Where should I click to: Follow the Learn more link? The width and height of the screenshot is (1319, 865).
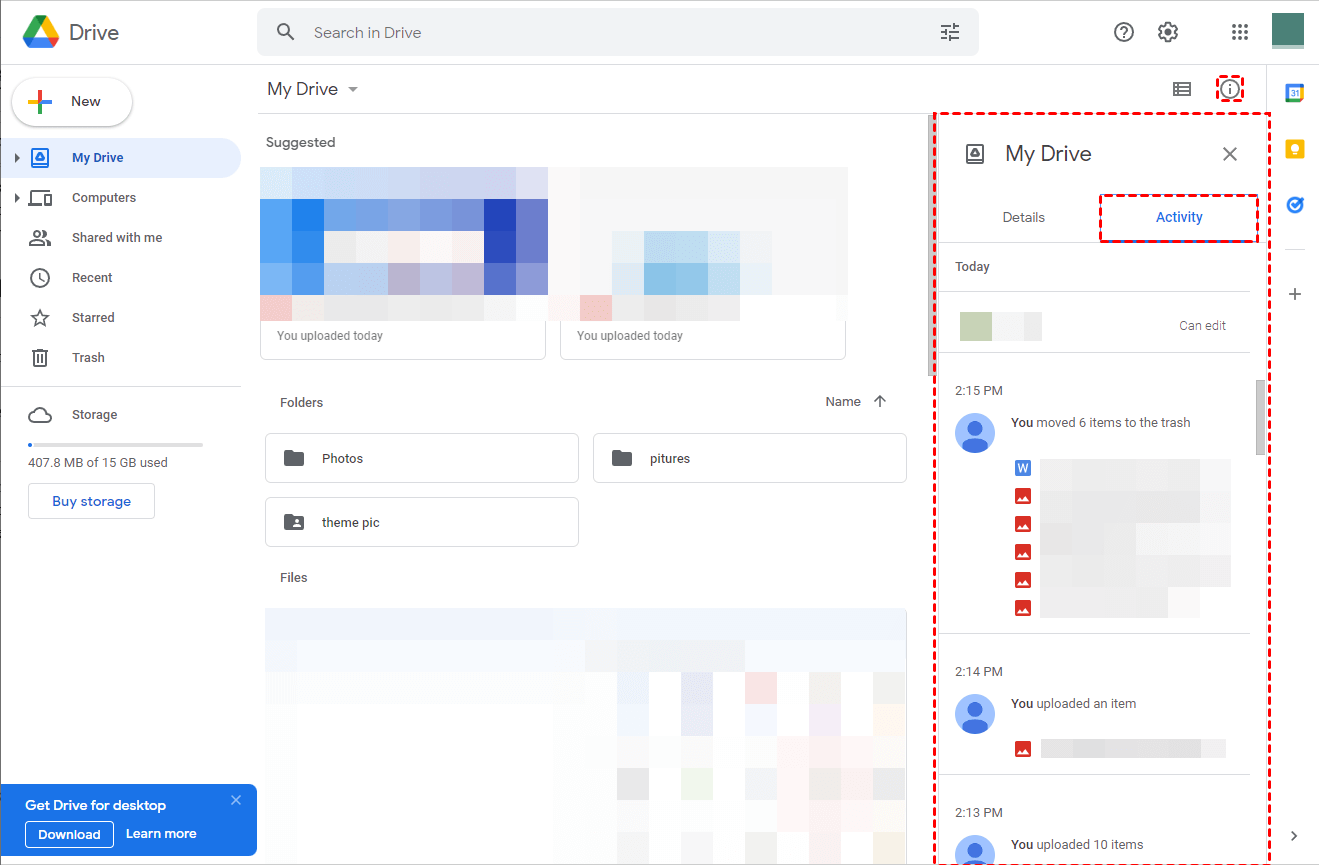[x=161, y=834]
